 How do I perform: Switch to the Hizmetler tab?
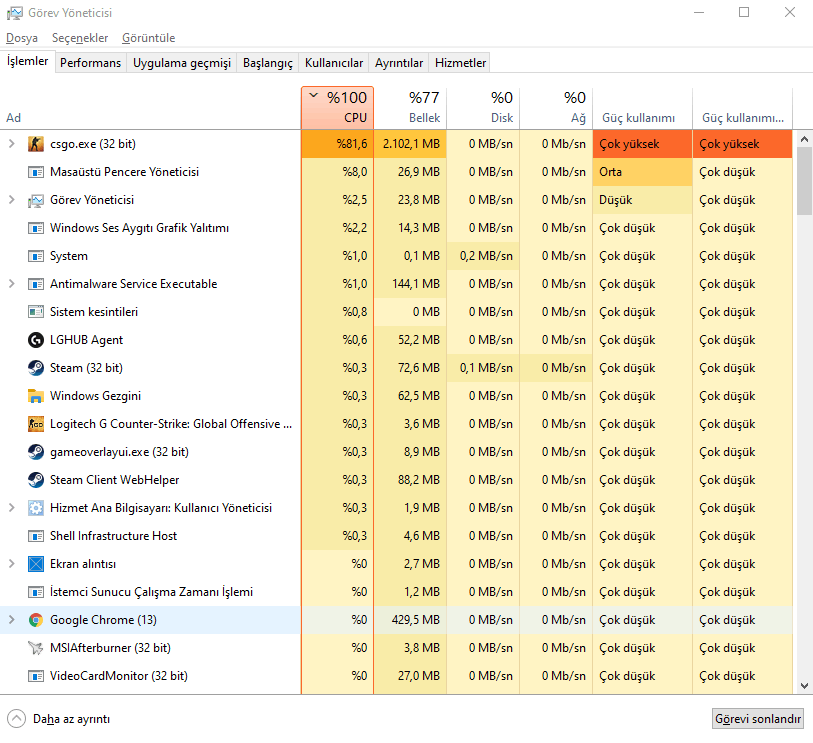click(460, 63)
